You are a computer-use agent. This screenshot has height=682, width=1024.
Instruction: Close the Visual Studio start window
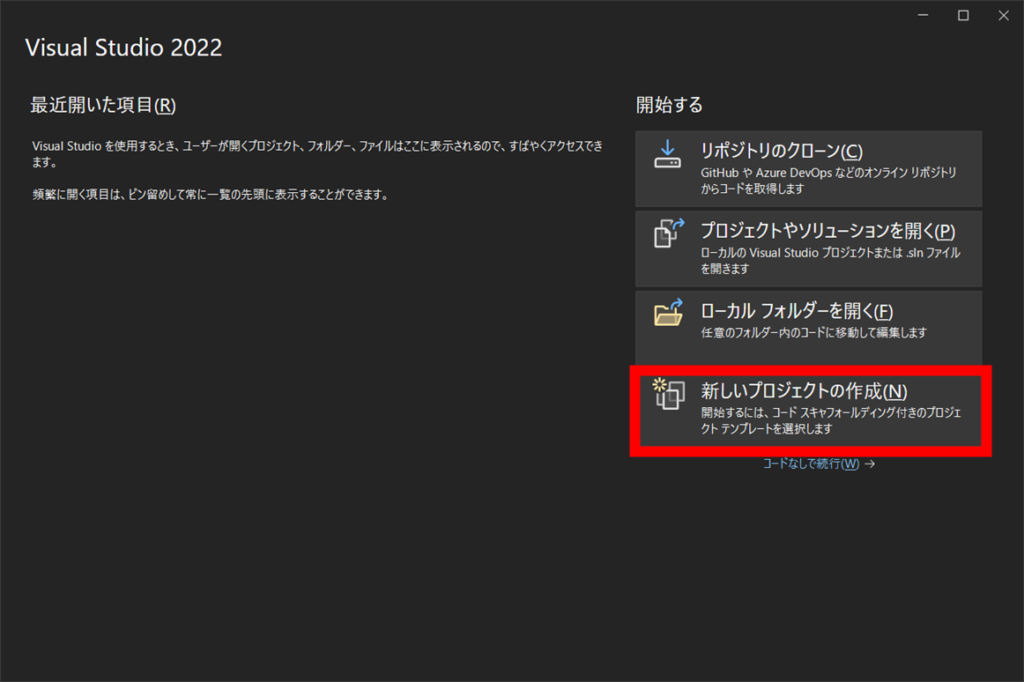click(1002, 15)
